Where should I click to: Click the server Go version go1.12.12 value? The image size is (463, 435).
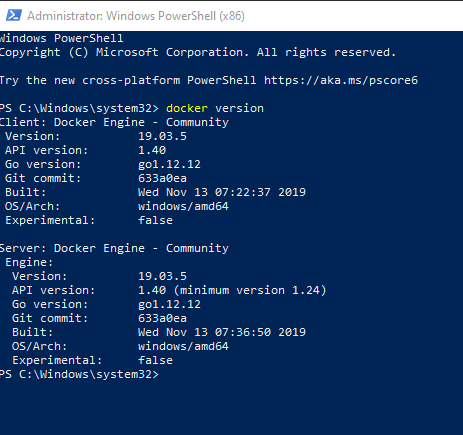pyautogui.click(x=169, y=304)
